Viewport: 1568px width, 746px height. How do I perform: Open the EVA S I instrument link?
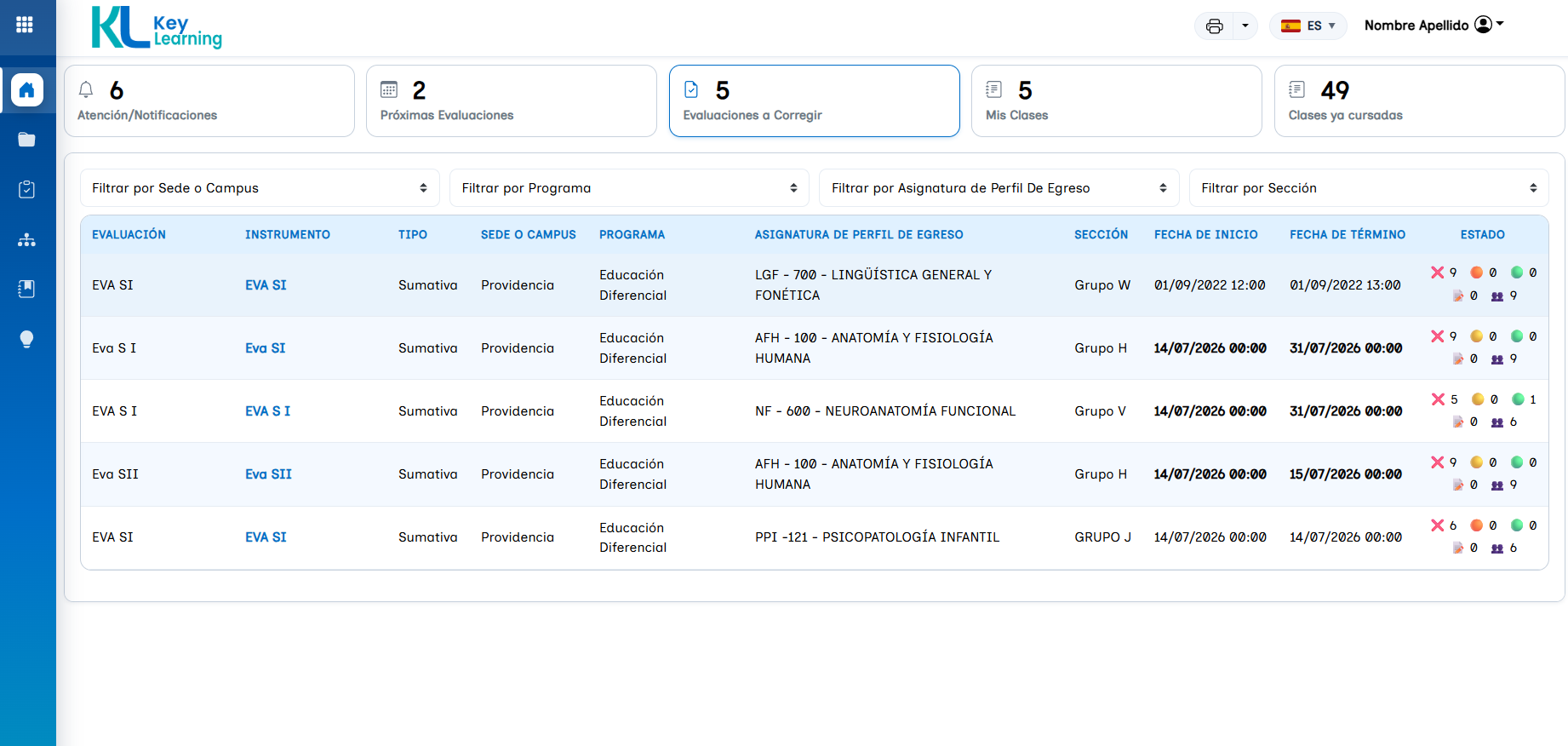tap(267, 411)
